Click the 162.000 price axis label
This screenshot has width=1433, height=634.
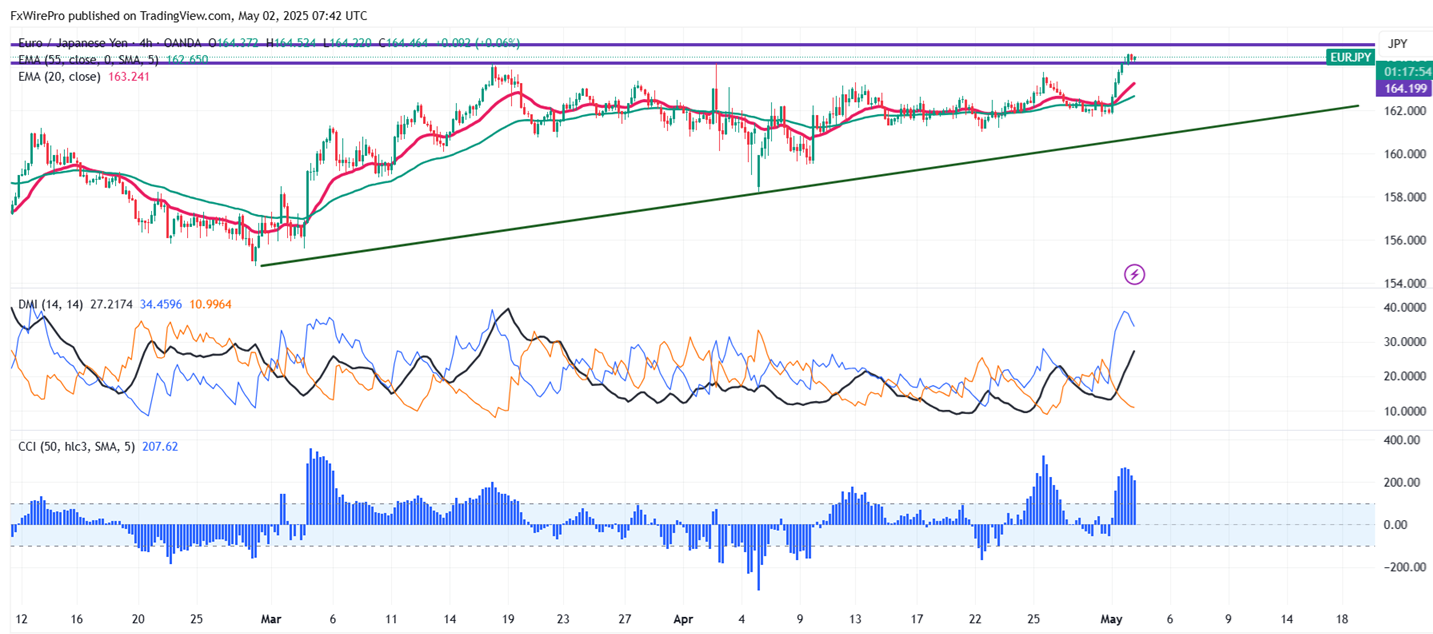pyautogui.click(x=1403, y=111)
